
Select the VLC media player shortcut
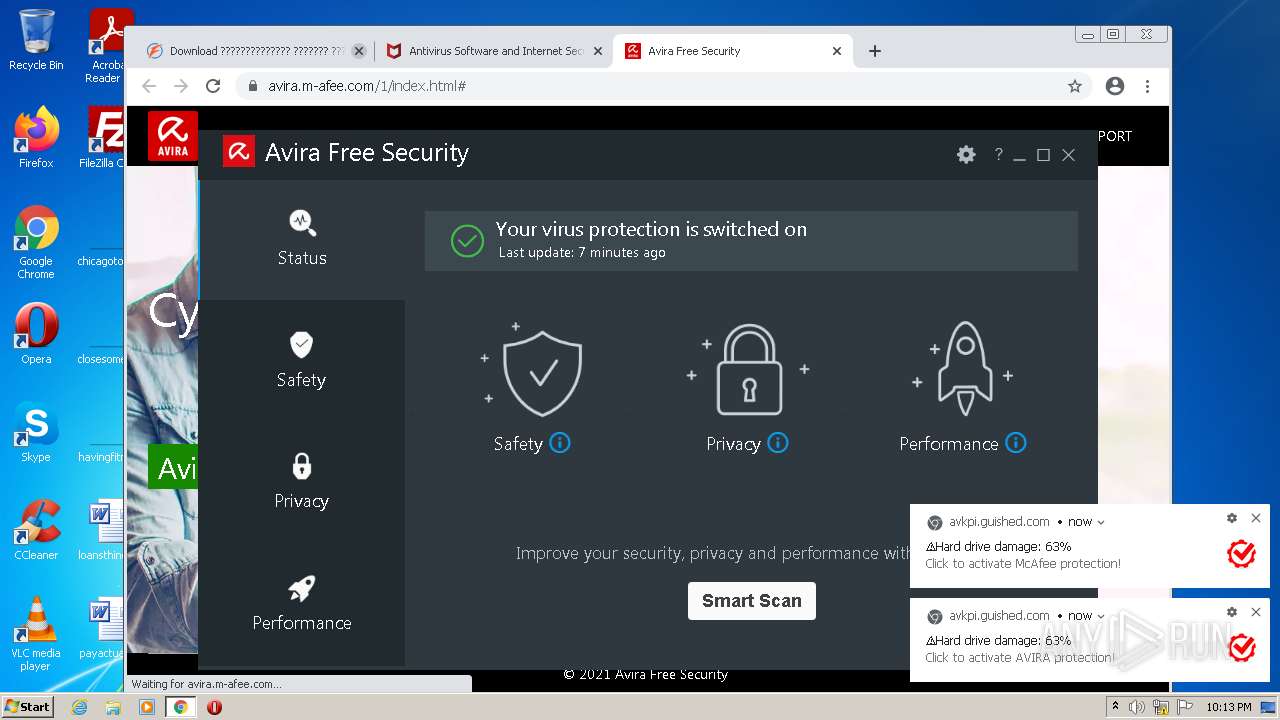pos(36,634)
